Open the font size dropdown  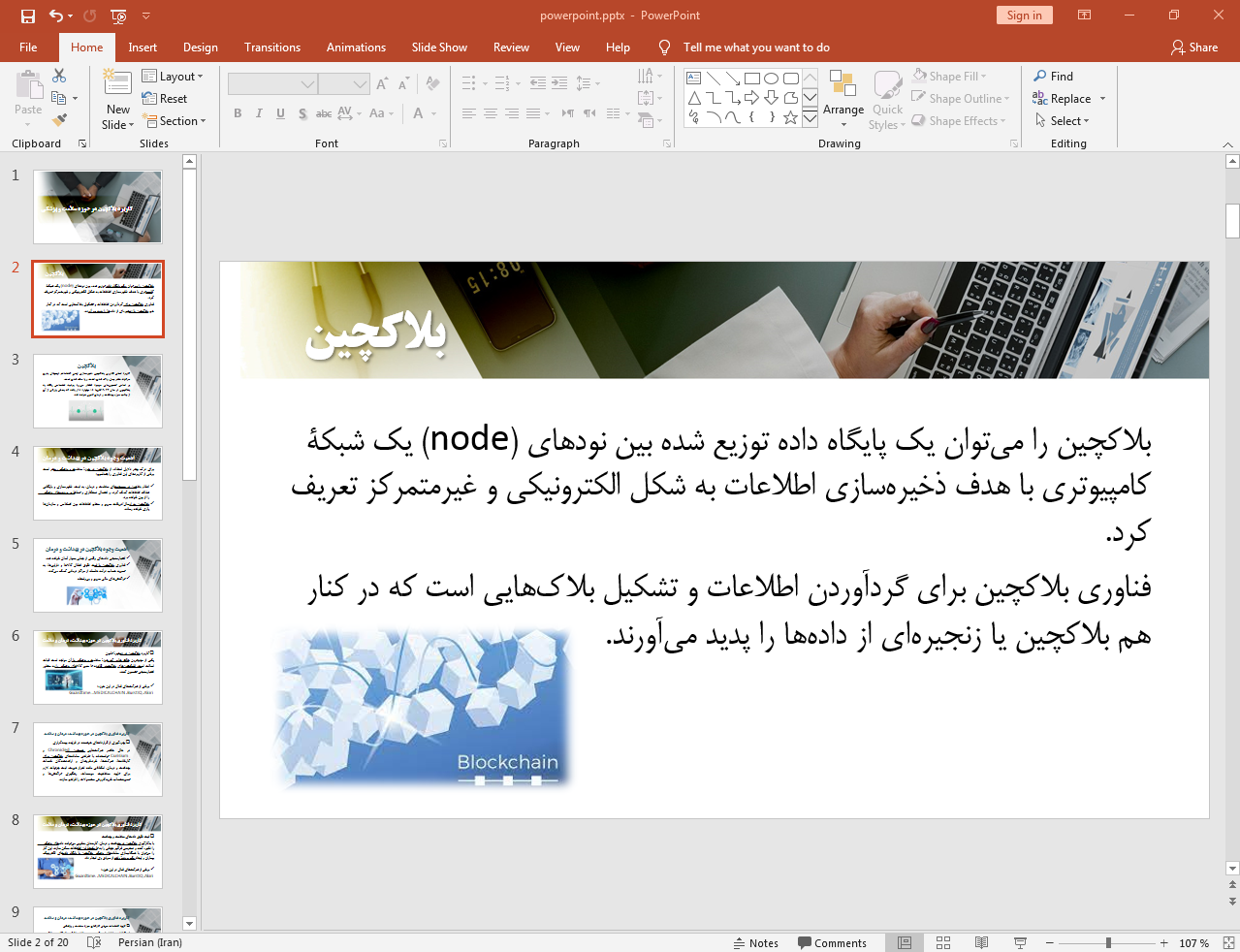pyautogui.click(x=361, y=84)
